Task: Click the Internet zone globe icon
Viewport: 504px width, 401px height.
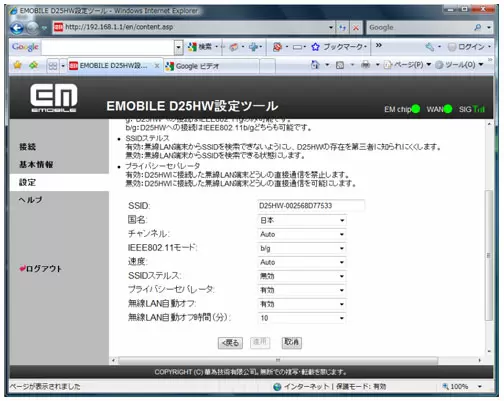Action: 277,387
